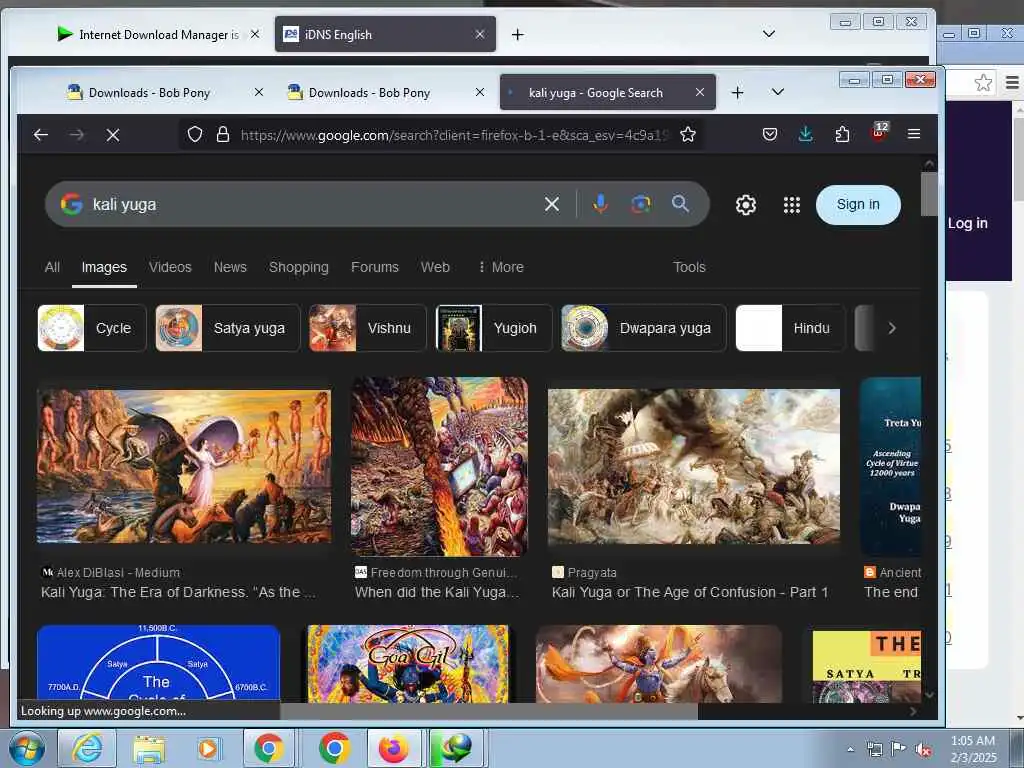
Task: Click the Windows Start orb
Action: [26, 748]
